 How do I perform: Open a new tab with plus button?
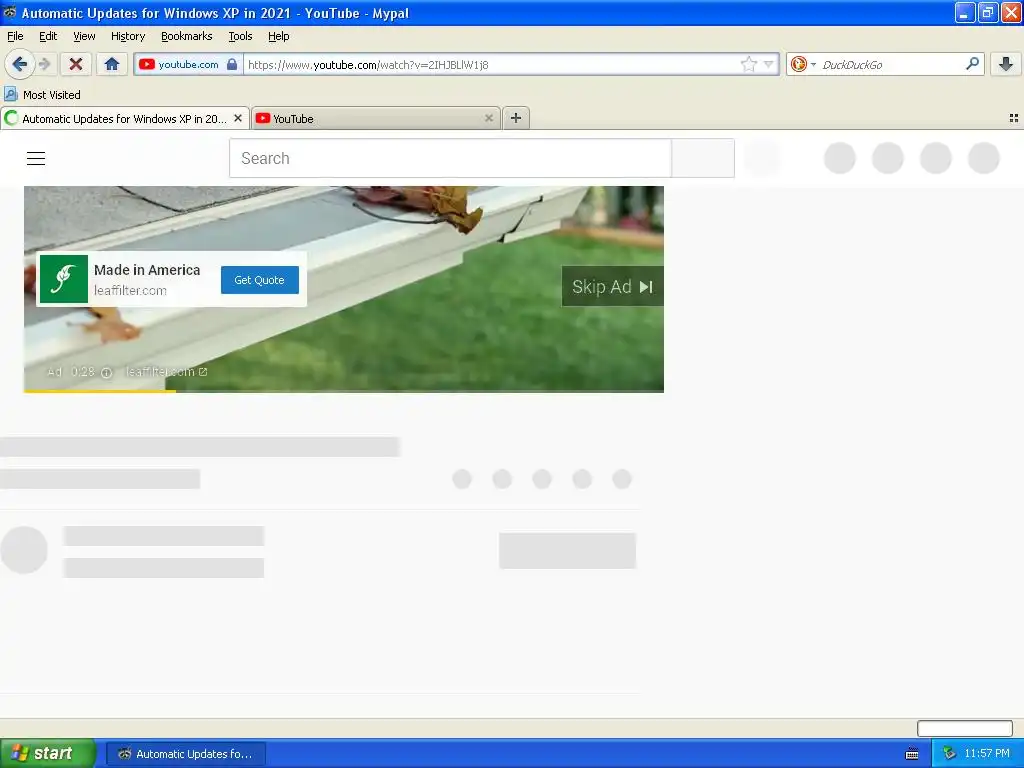tap(516, 118)
